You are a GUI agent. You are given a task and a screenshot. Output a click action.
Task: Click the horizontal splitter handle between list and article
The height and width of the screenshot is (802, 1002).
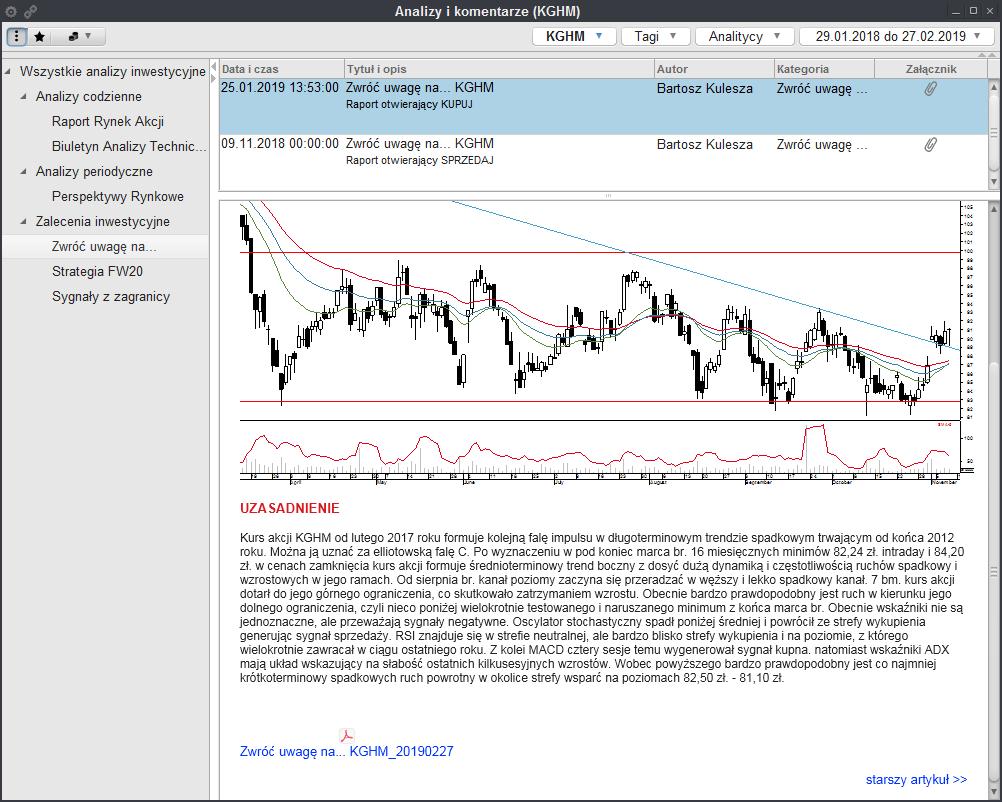608,195
